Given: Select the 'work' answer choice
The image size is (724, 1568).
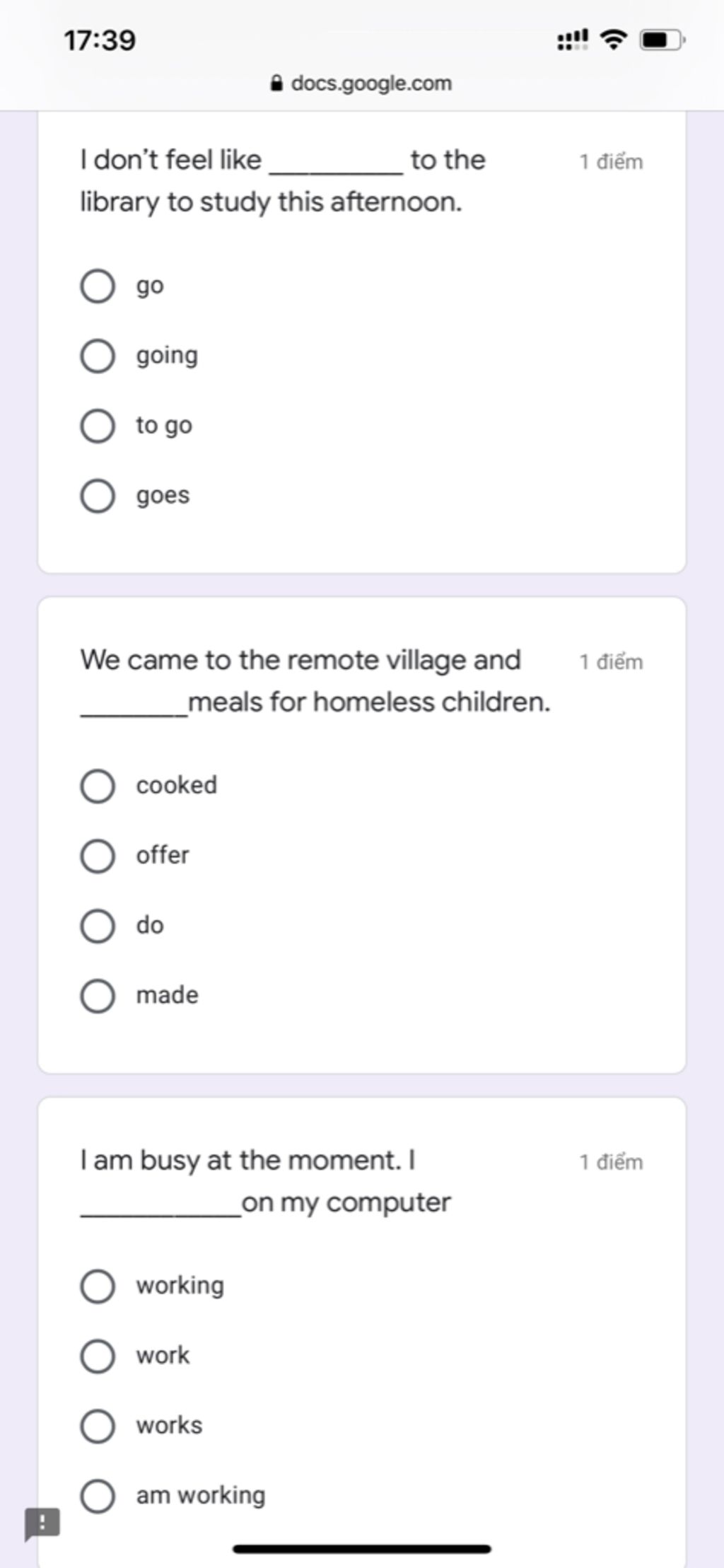Looking at the screenshot, I should pyautogui.click(x=98, y=1356).
